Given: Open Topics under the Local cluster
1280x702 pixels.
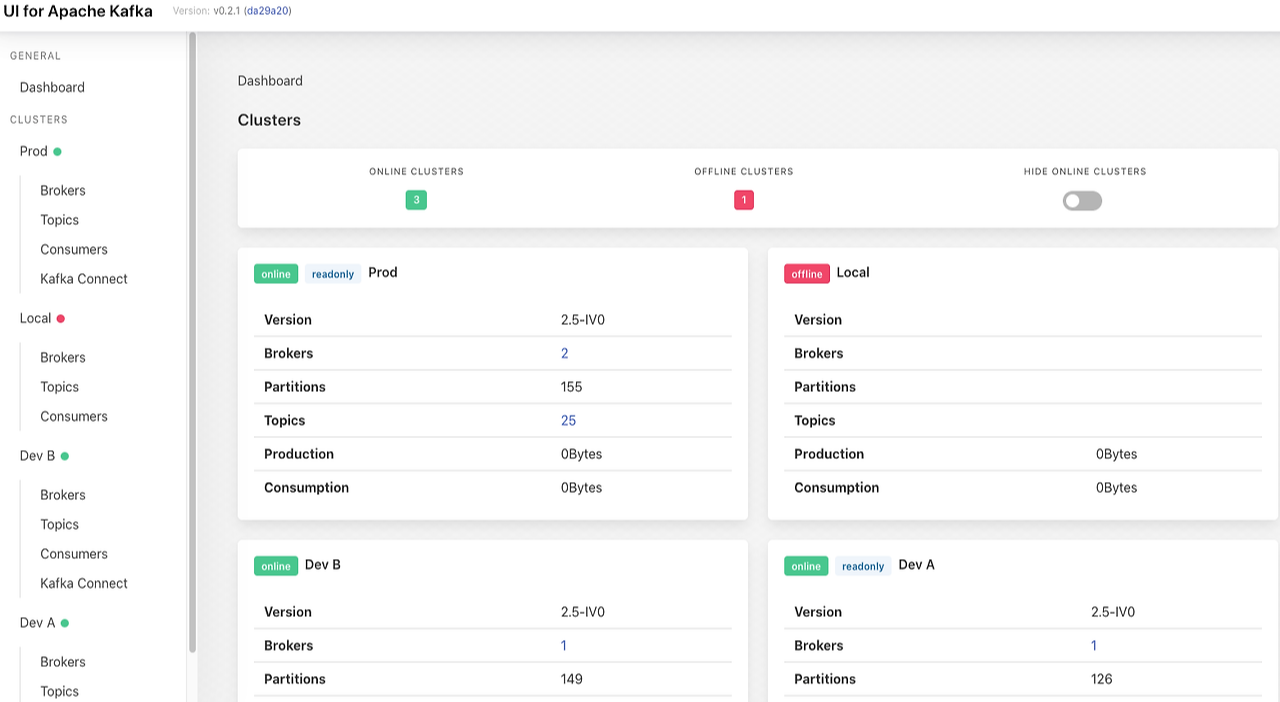Looking at the screenshot, I should (x=59, y=387).
